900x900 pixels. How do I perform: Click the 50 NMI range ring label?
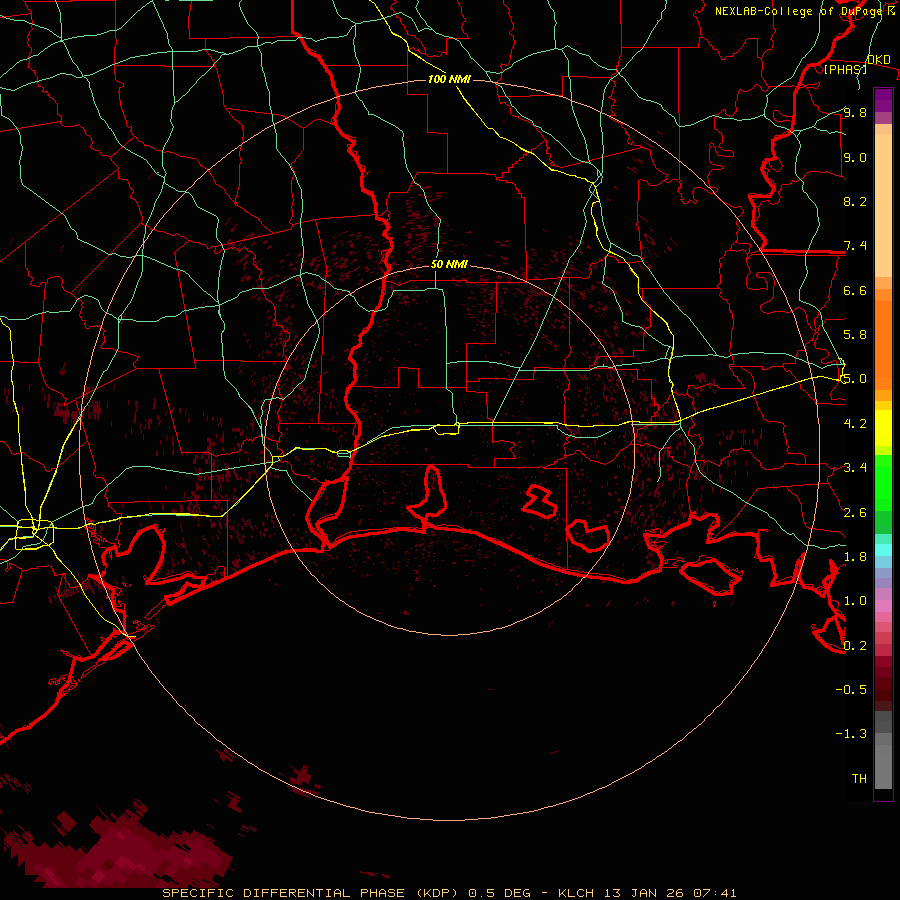tap(449, 265)
